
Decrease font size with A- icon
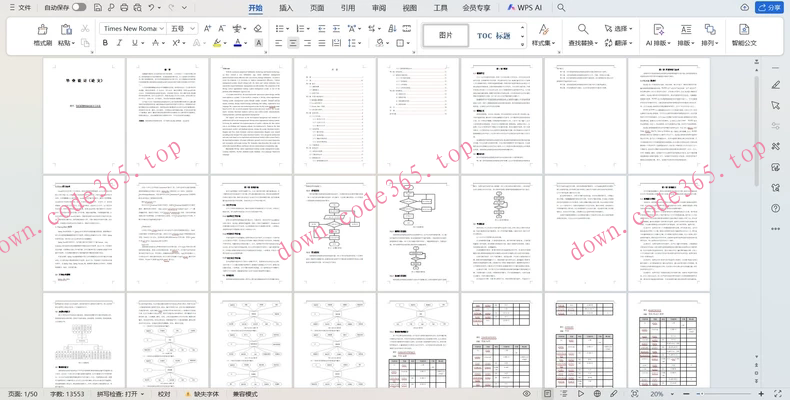[x=222, y=29]
